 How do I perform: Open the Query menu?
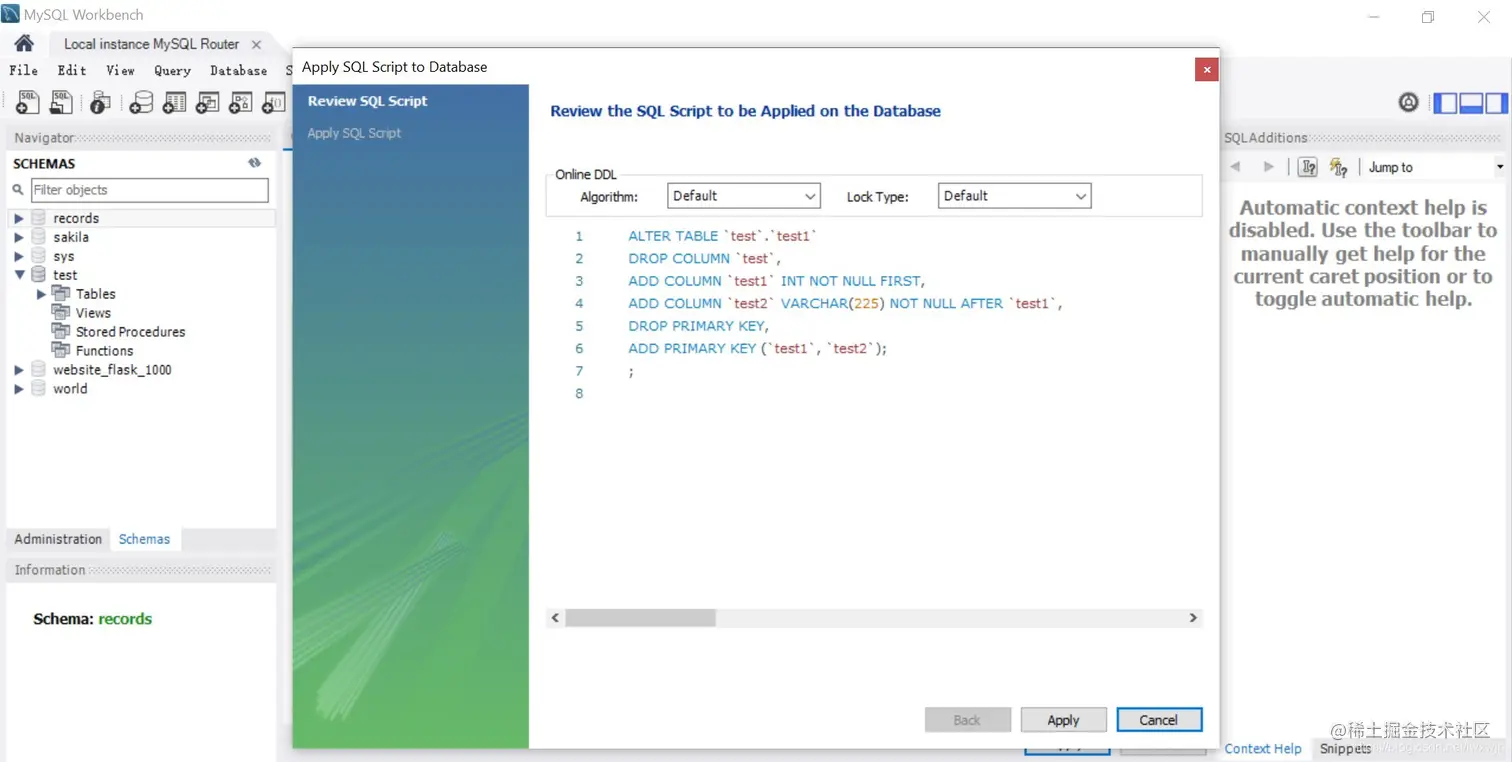pos(172,70)
